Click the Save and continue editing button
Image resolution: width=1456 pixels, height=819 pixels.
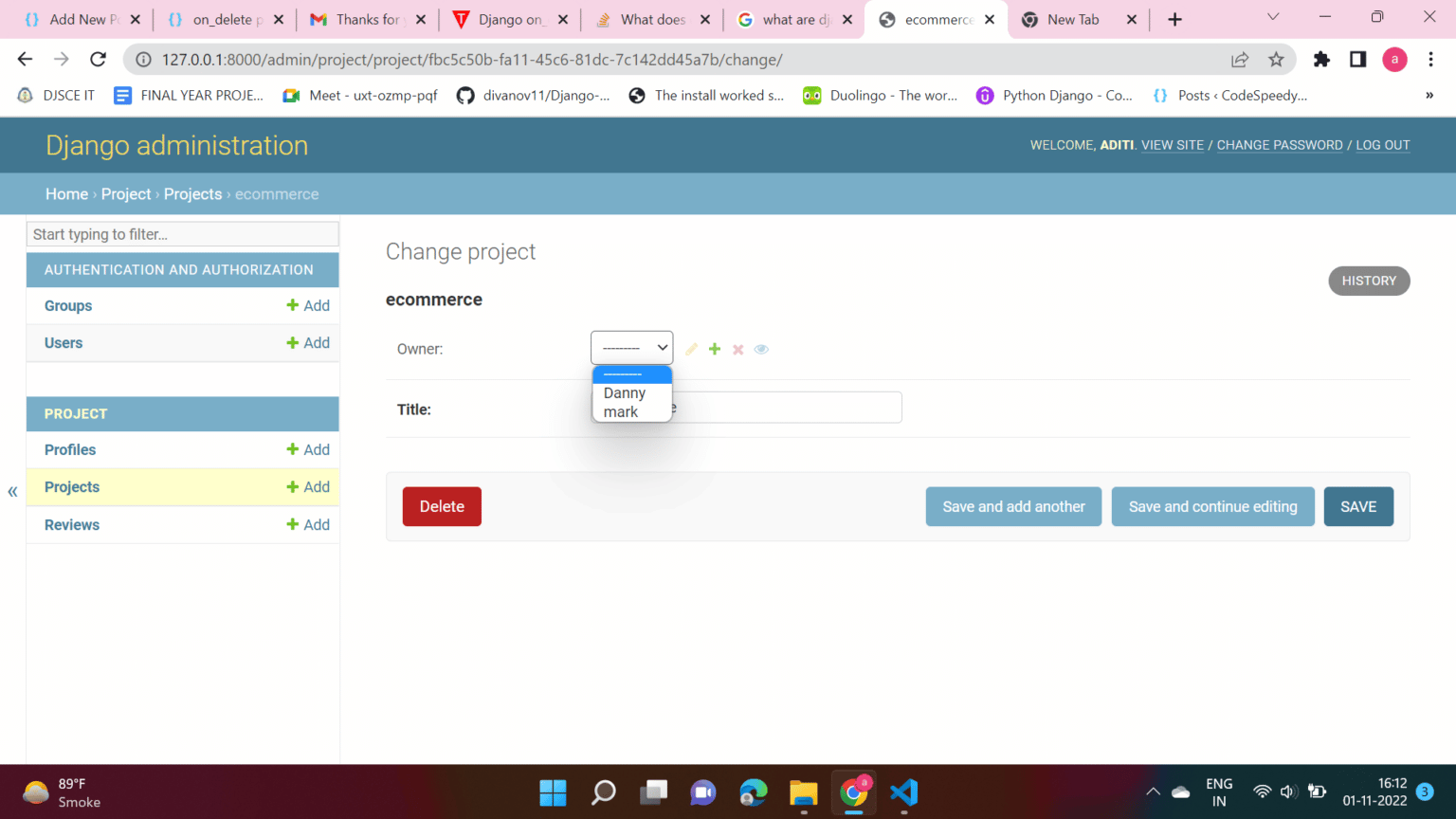coord(1212,506)
